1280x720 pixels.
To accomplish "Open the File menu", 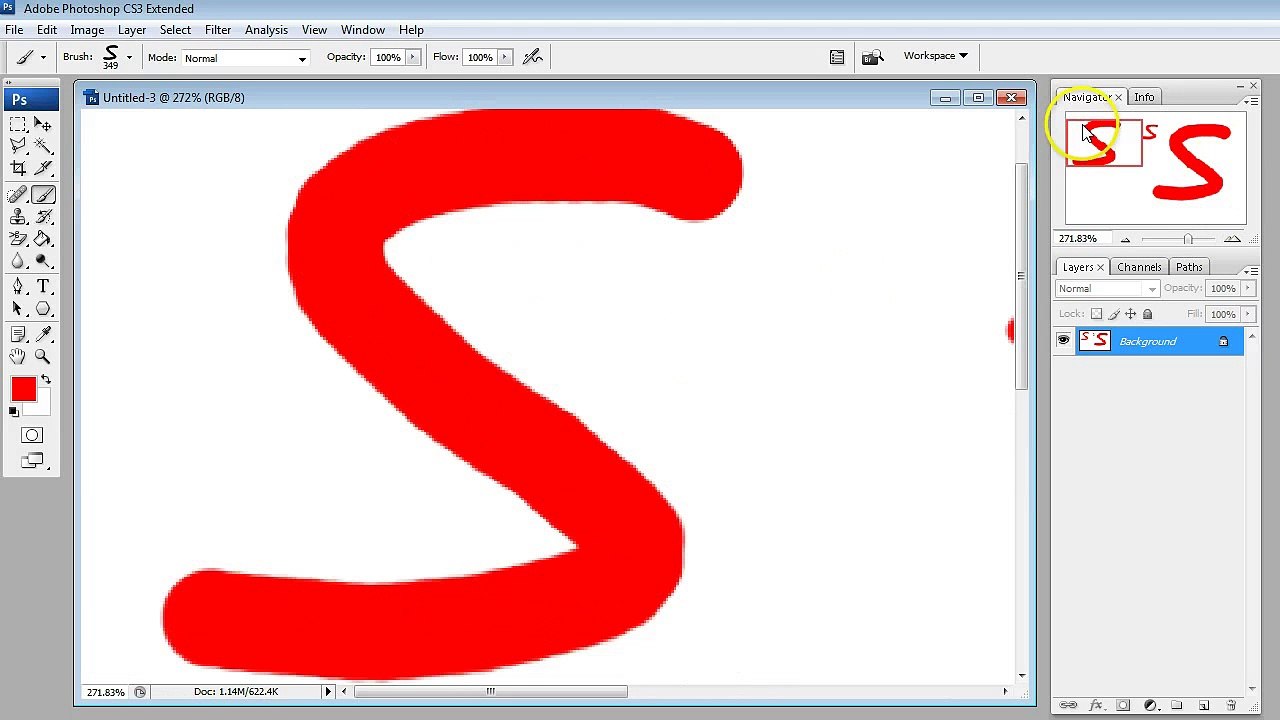I will [14, 30].
